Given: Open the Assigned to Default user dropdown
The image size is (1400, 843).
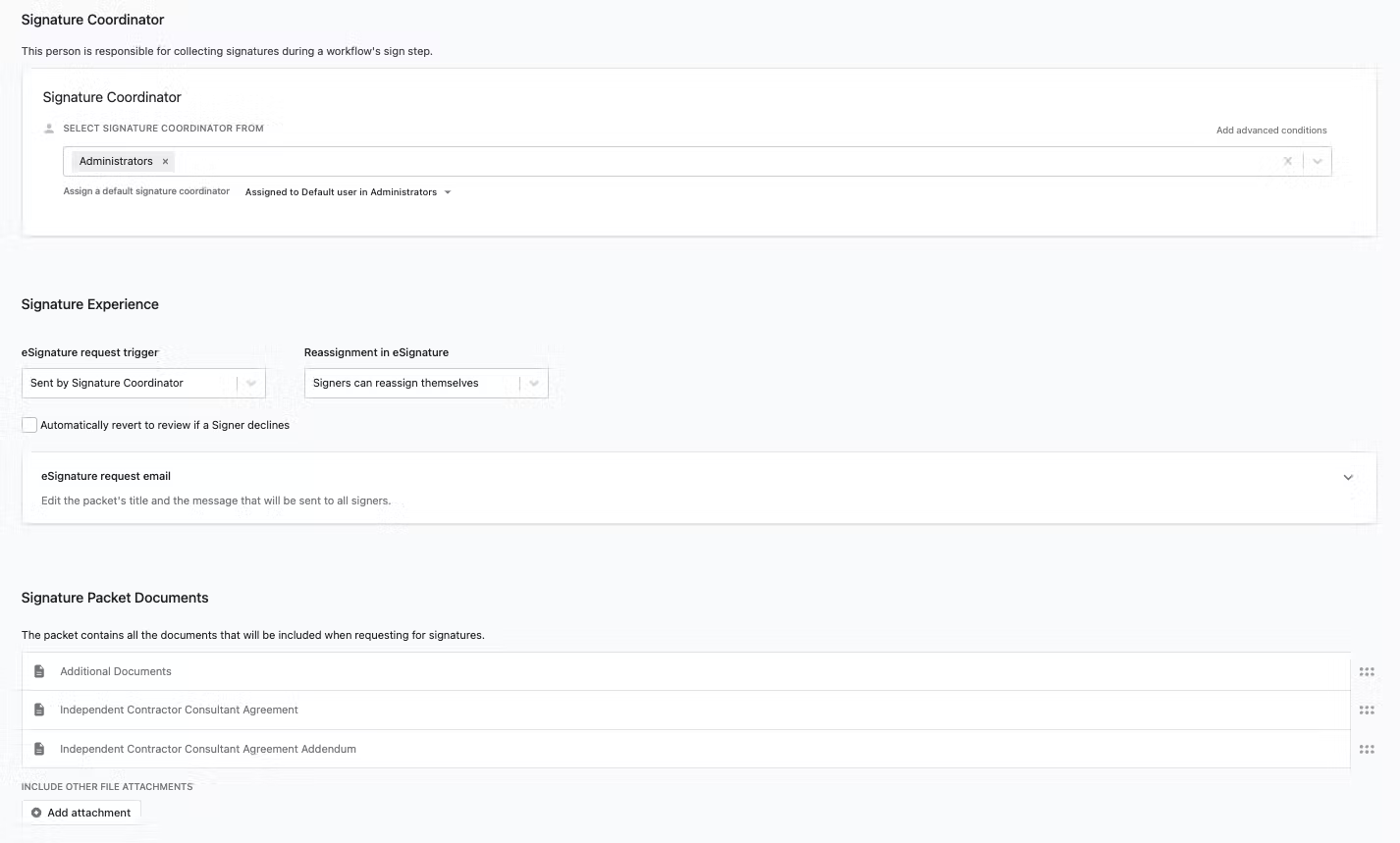Looking at the screenshot, I should (348, 192).
